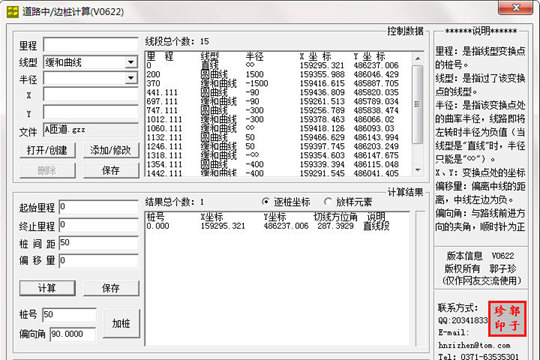The image size is (540, 360).
Task: Select the 放样元素 radio button
Action: pyautogui.click(x=328, y=202)
